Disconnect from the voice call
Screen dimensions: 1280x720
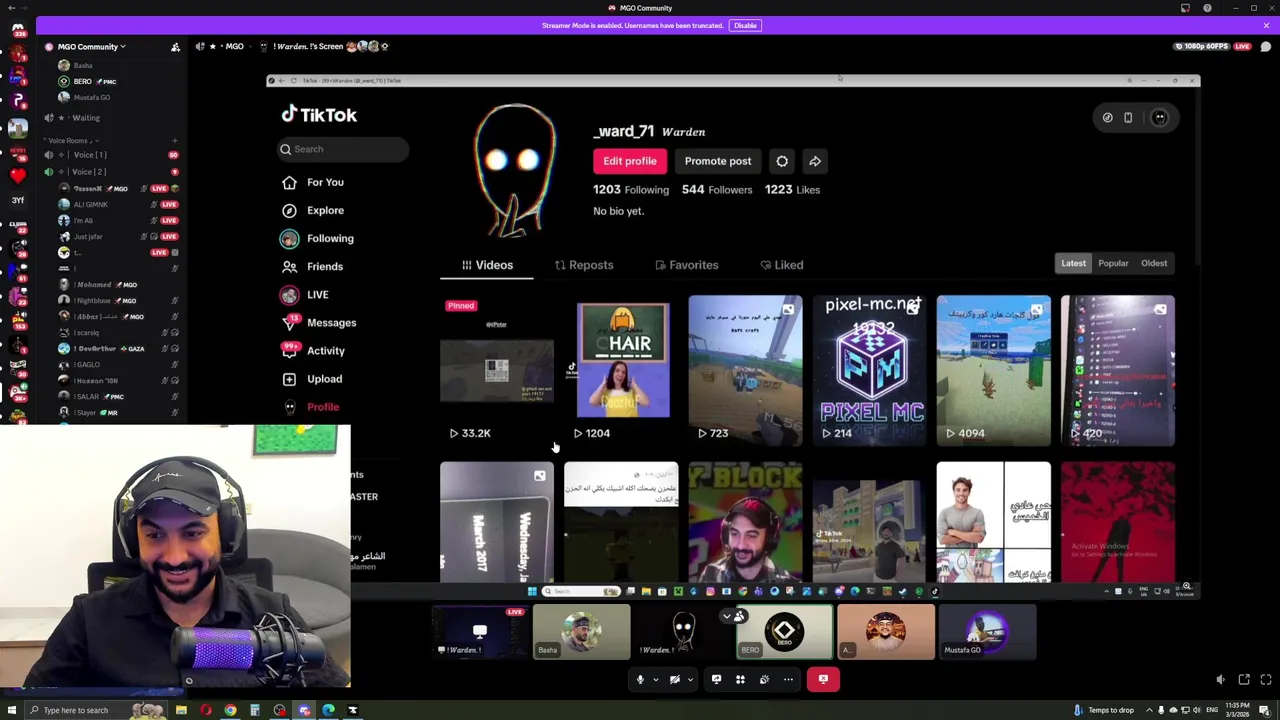[823, 679]
